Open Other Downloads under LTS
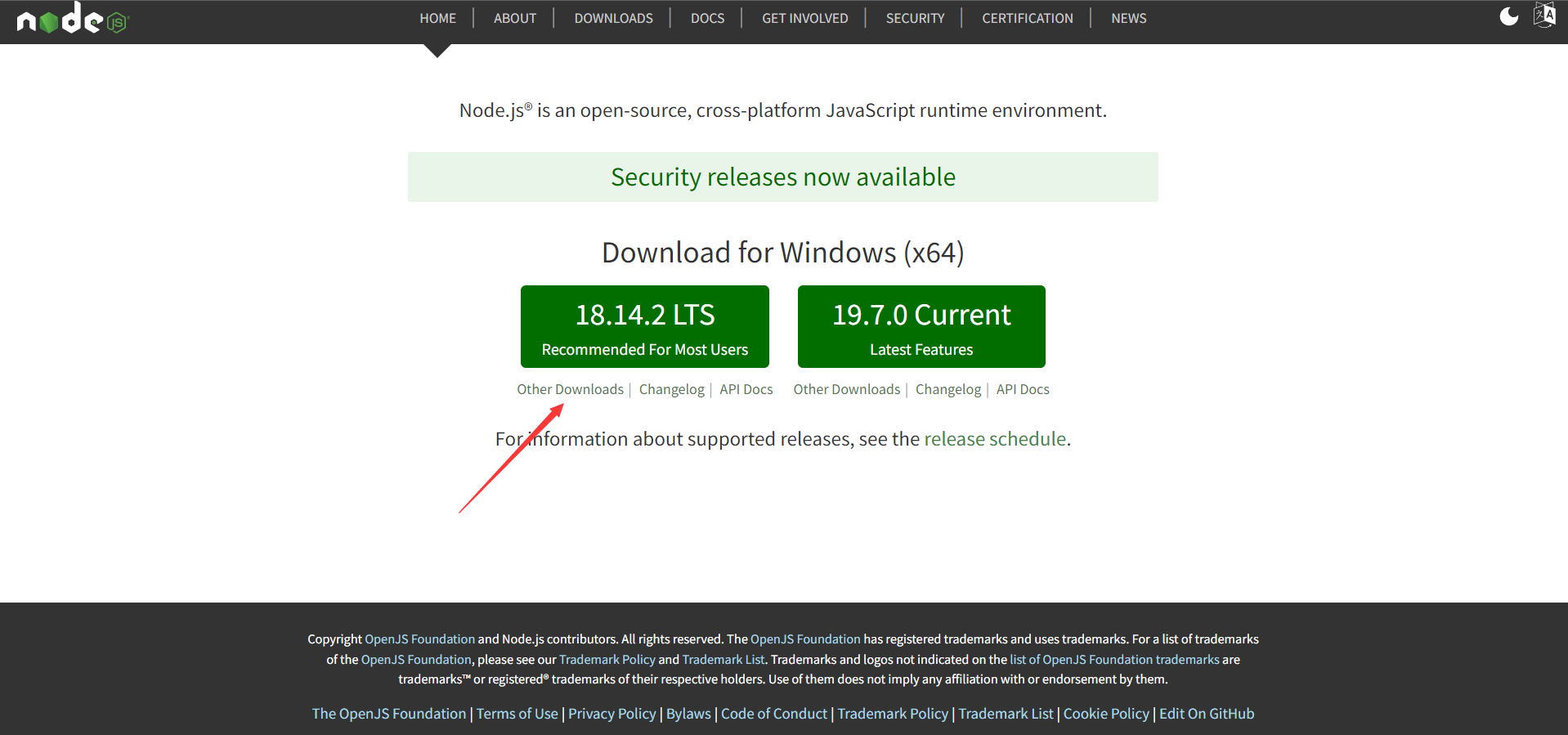This screenshot has width=1568, height=735. click(x=570, y=389)
